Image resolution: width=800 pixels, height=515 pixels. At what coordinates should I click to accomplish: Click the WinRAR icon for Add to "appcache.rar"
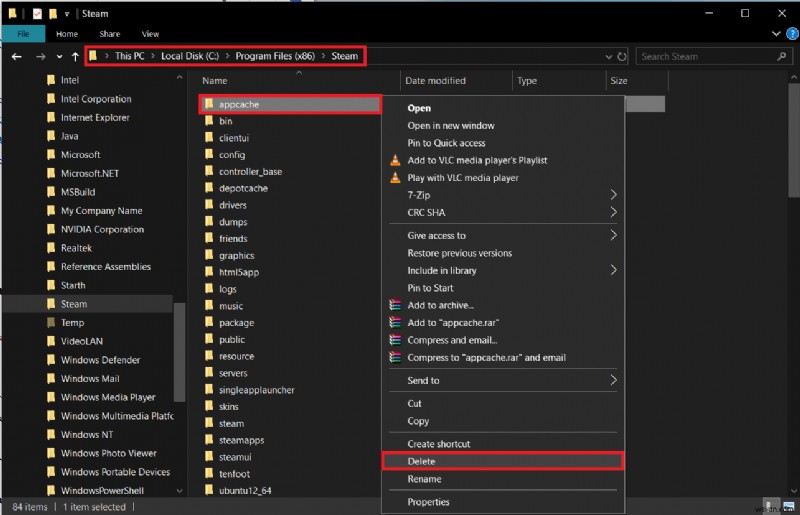(395, 323)
